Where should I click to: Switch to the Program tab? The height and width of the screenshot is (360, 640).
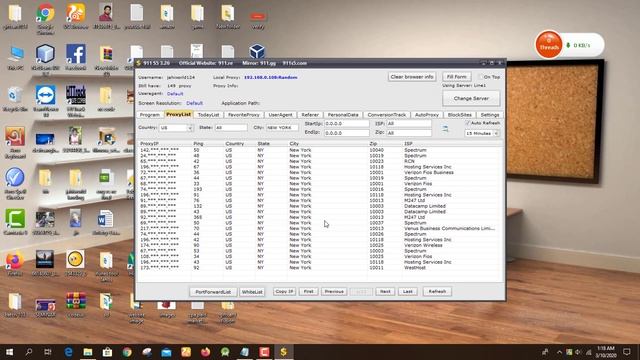[149, 115]
